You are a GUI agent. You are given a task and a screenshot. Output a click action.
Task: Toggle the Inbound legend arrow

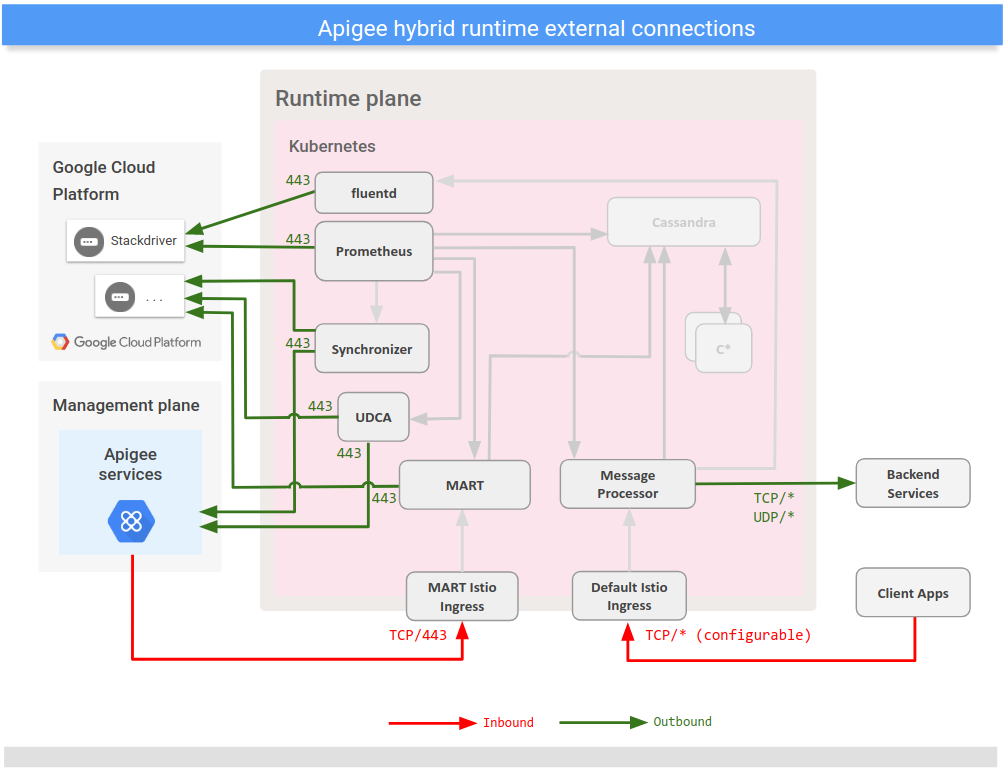(x=430, y=722)
